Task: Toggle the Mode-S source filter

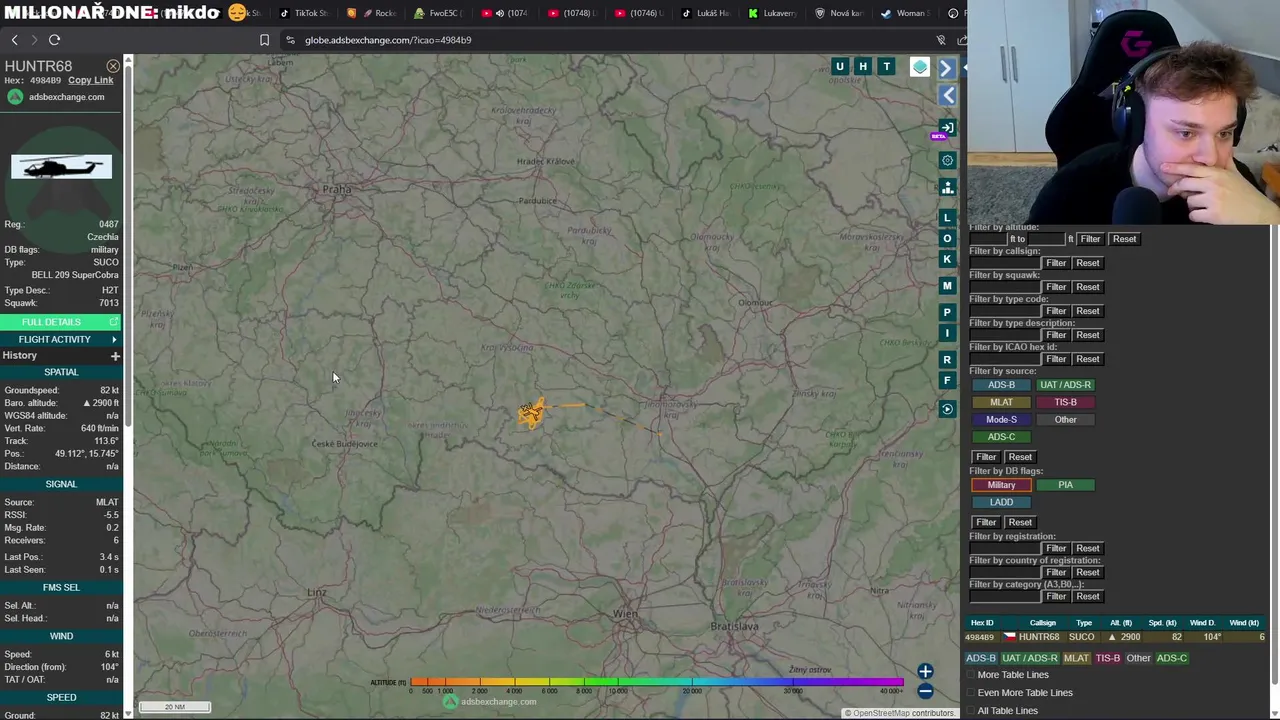Action: pos(1001,420)
